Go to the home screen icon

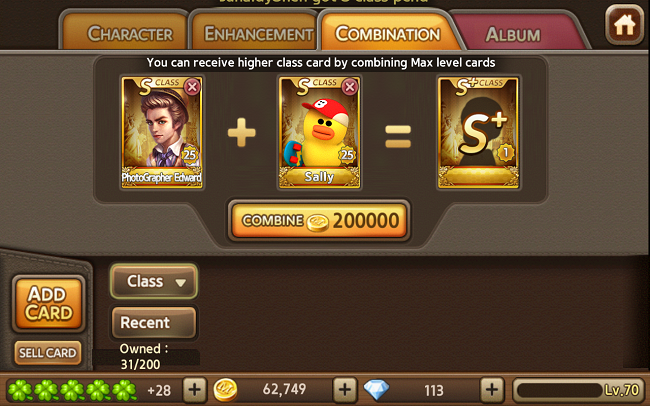pyautogui.click(x=624, y=25)
